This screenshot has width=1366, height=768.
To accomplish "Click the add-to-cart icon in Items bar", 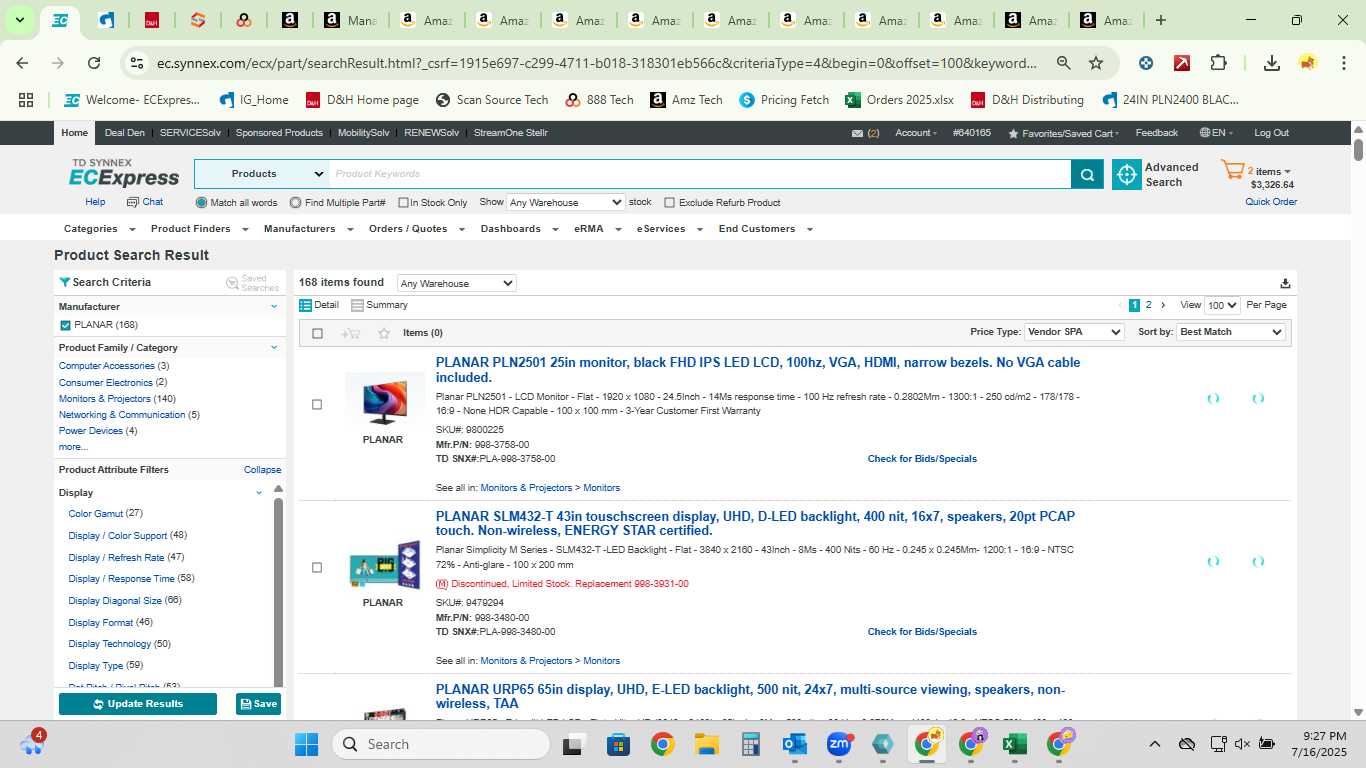I will click(350, 333).
